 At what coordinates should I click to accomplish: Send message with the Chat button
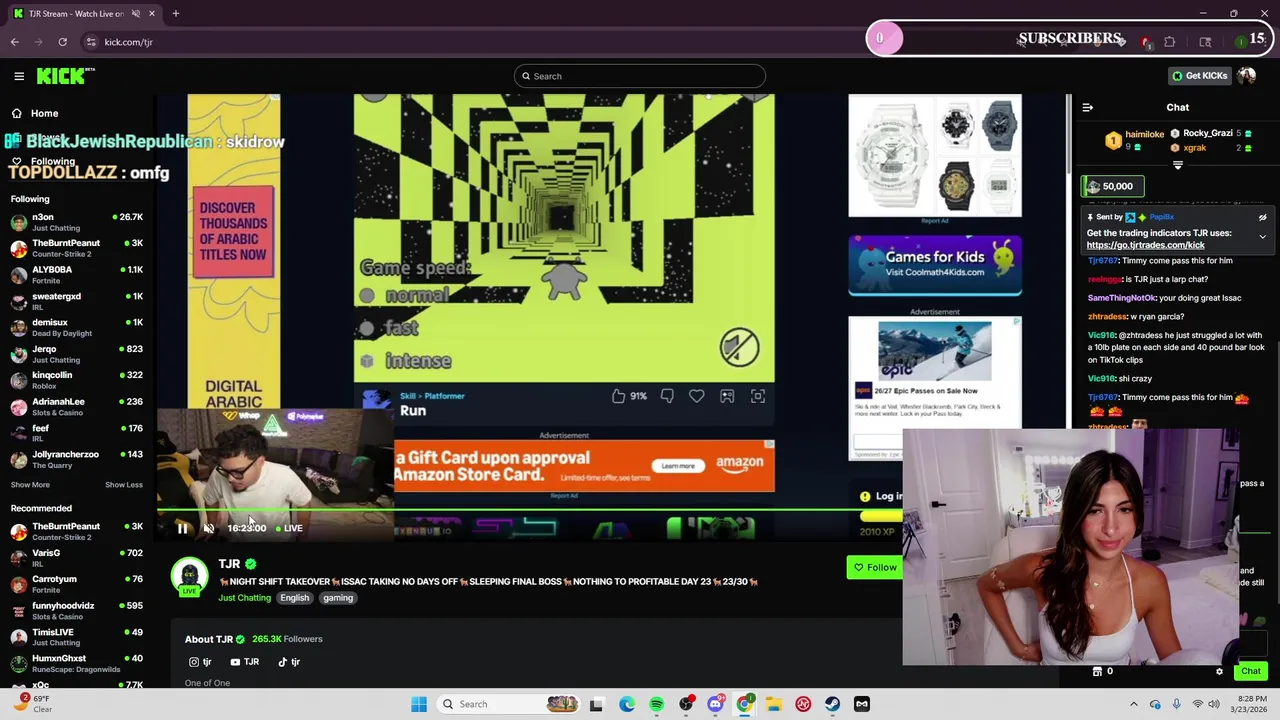[1251, 671]
